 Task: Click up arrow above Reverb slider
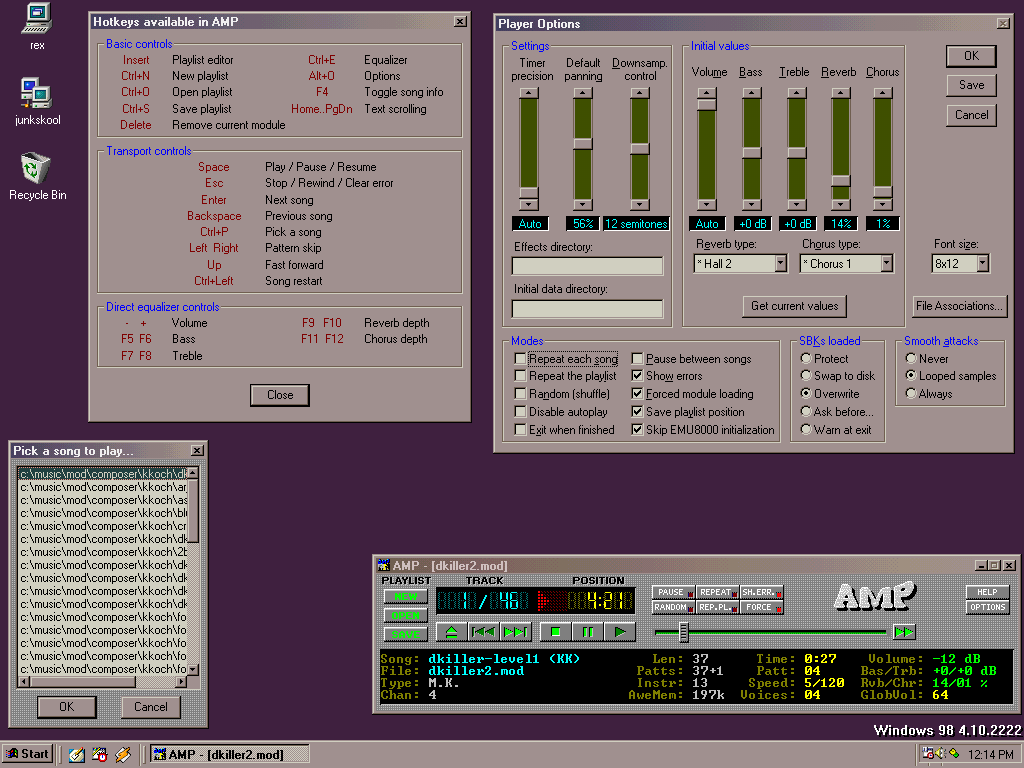click(x=840, y=93)
